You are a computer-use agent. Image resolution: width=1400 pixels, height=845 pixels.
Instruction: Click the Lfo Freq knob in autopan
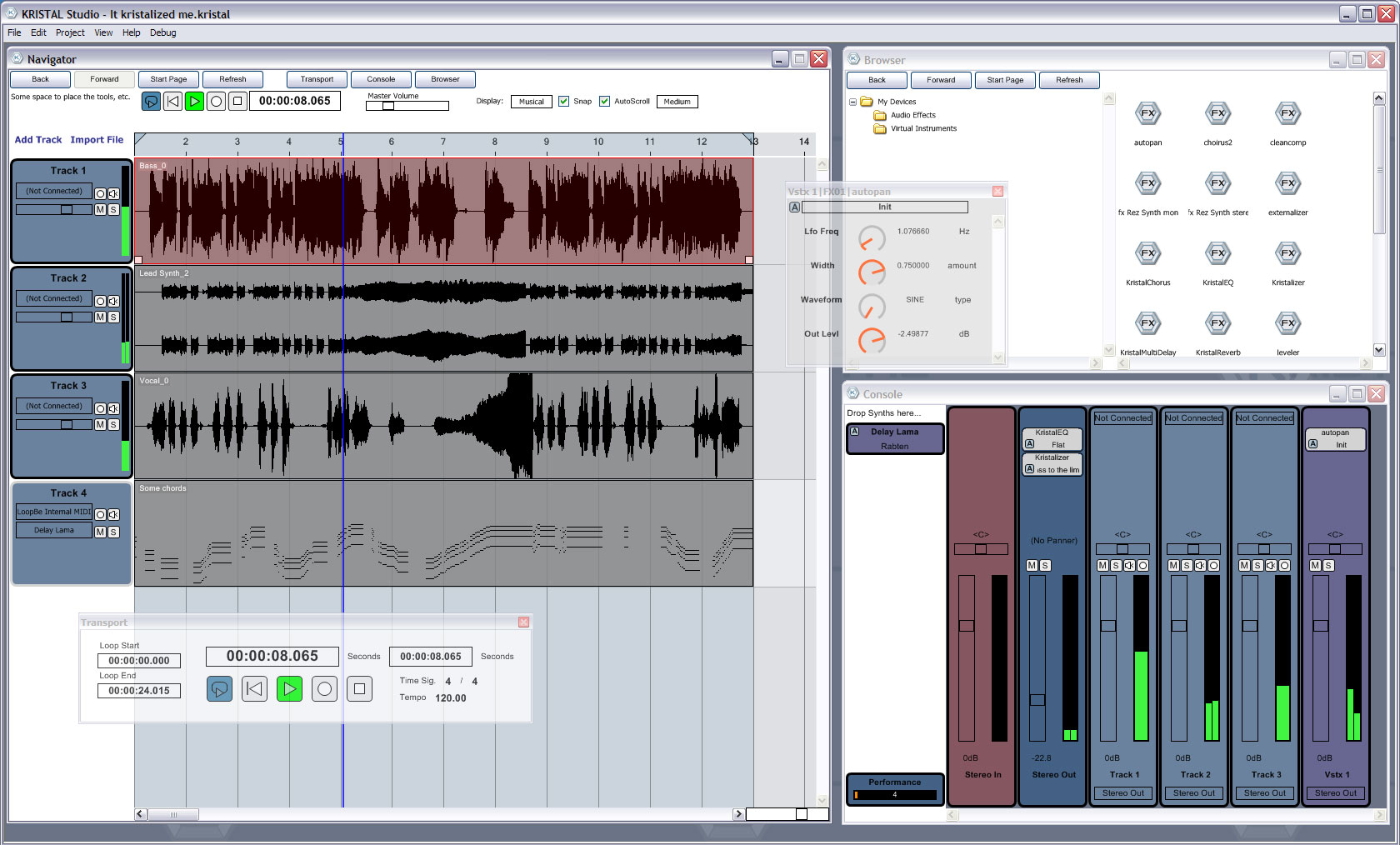click(x=872, y=237)
